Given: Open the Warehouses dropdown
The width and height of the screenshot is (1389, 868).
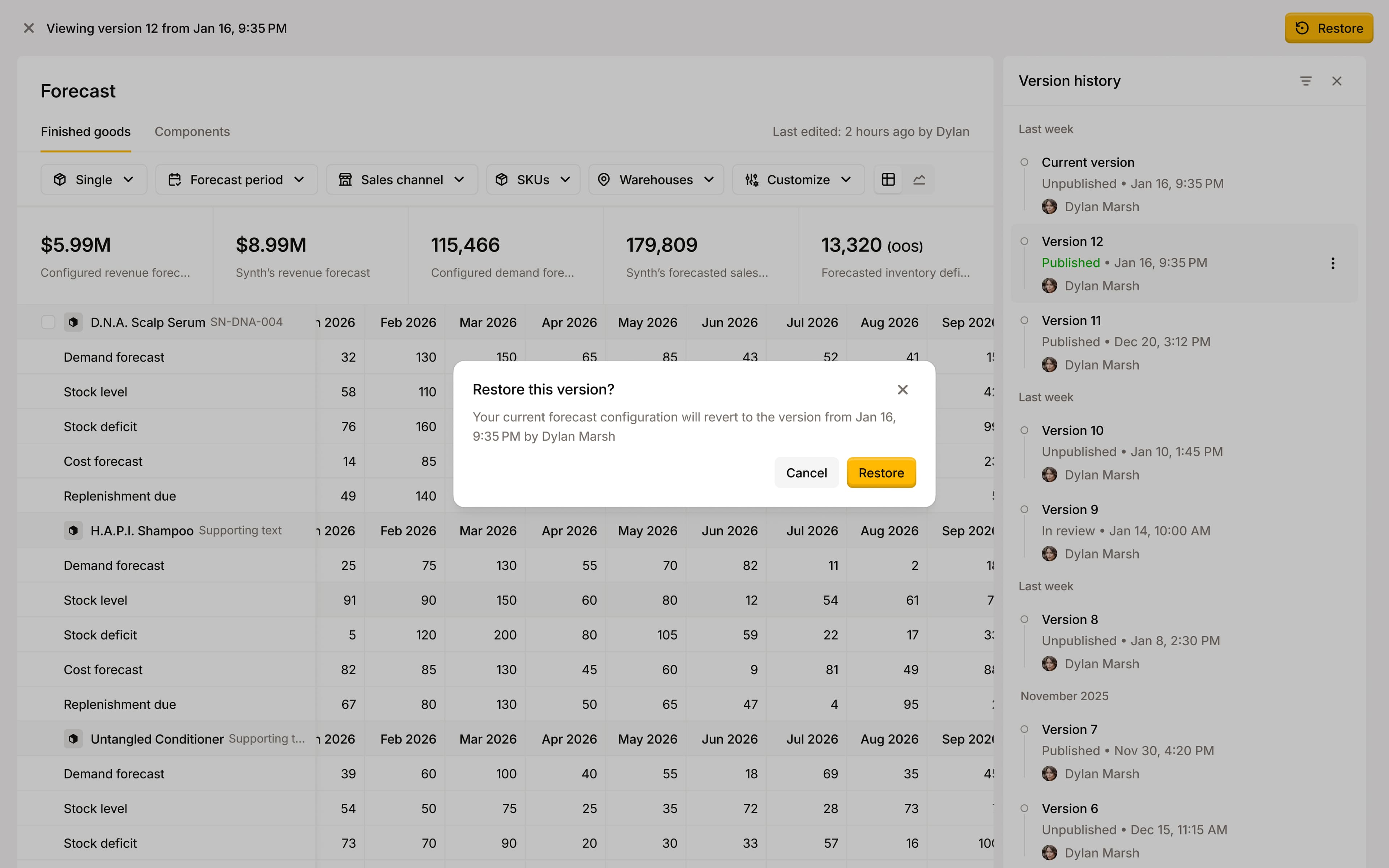Looking at the screenshot, I should pos(656,180).
